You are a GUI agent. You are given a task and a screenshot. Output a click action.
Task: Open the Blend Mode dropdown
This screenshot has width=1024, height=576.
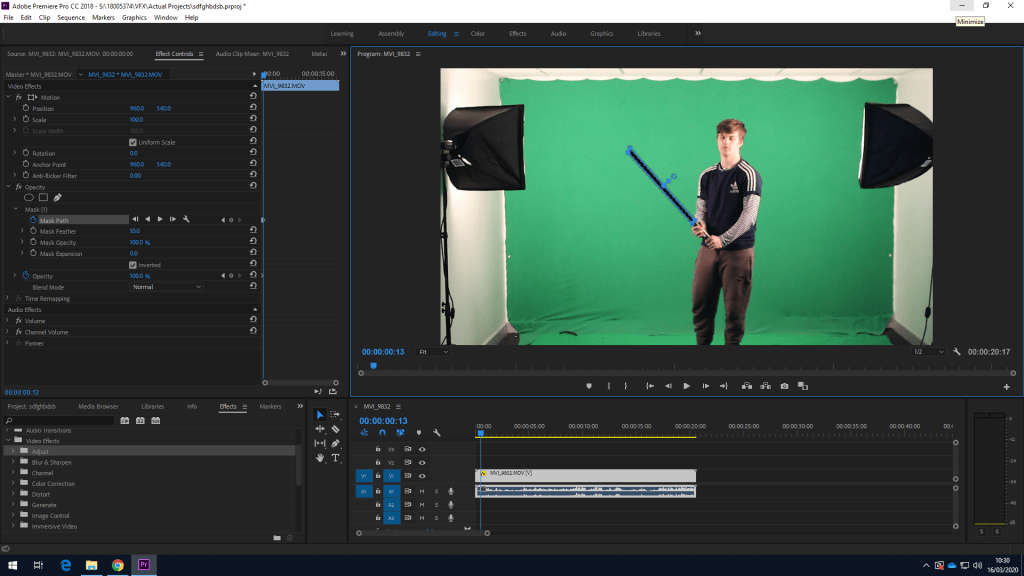[166, 287]
